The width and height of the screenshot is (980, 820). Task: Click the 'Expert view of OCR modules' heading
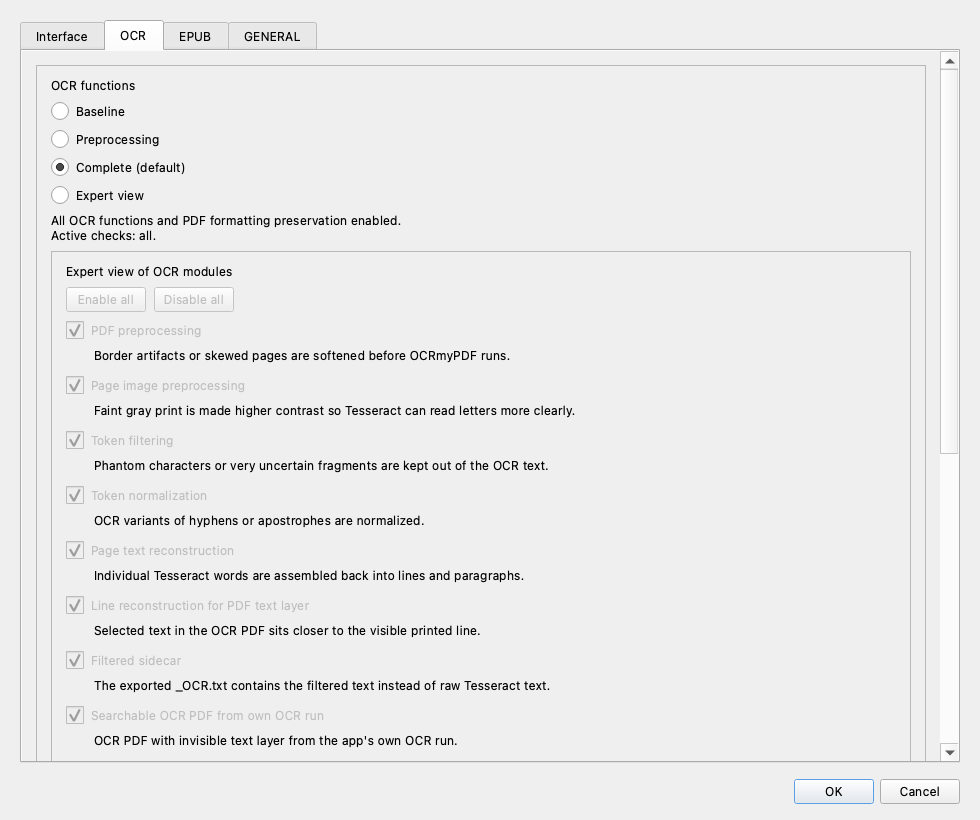[149, 272]
